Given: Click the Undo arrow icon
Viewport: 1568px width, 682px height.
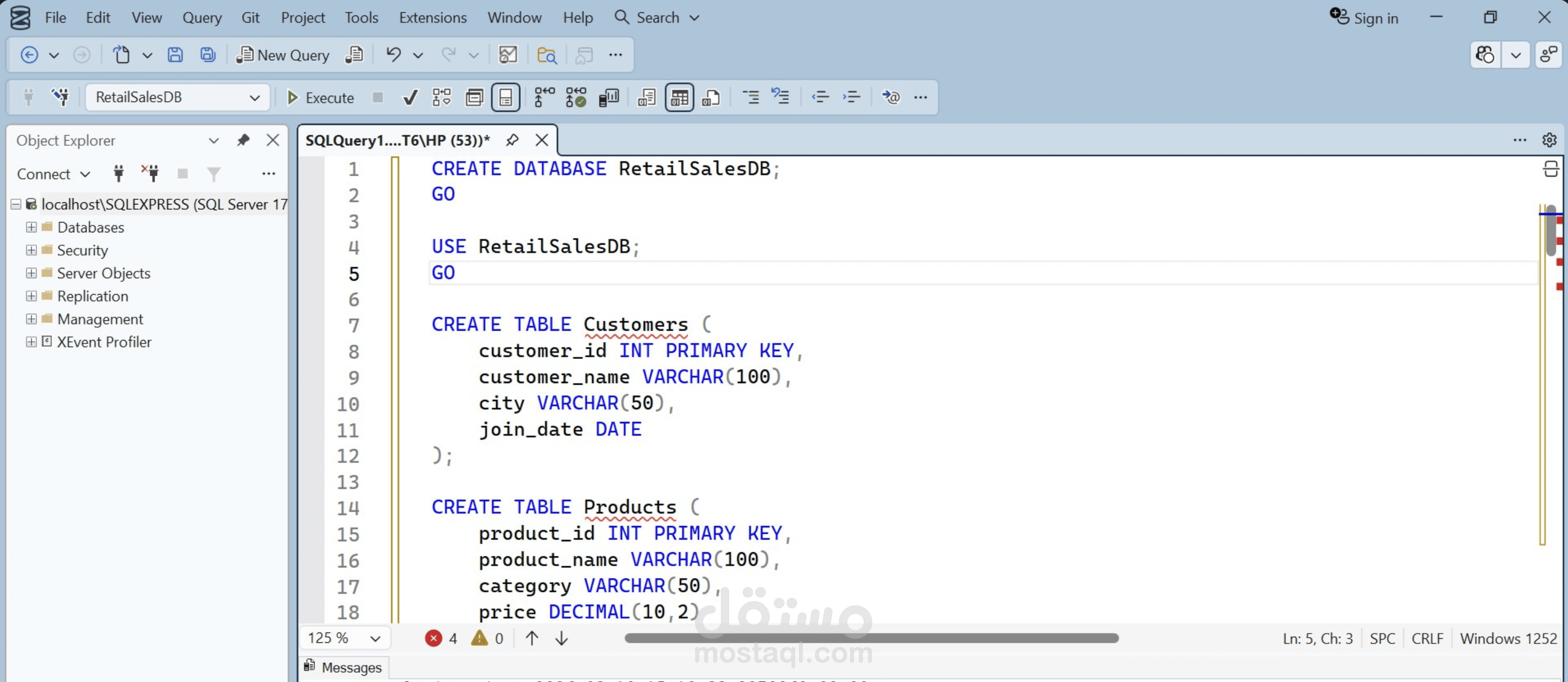Looking at the screenshot, I should pyautogui.click(x=393, y=55).
